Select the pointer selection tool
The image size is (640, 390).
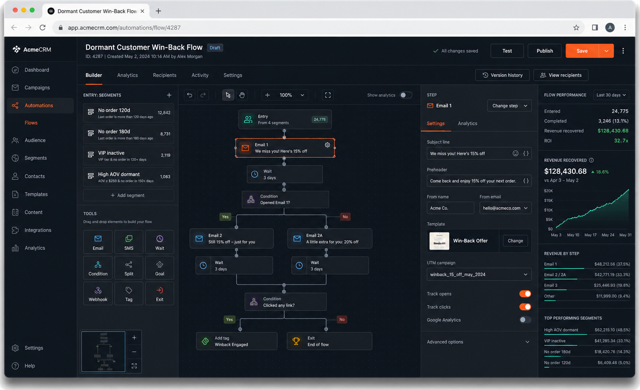coord(228,95)
